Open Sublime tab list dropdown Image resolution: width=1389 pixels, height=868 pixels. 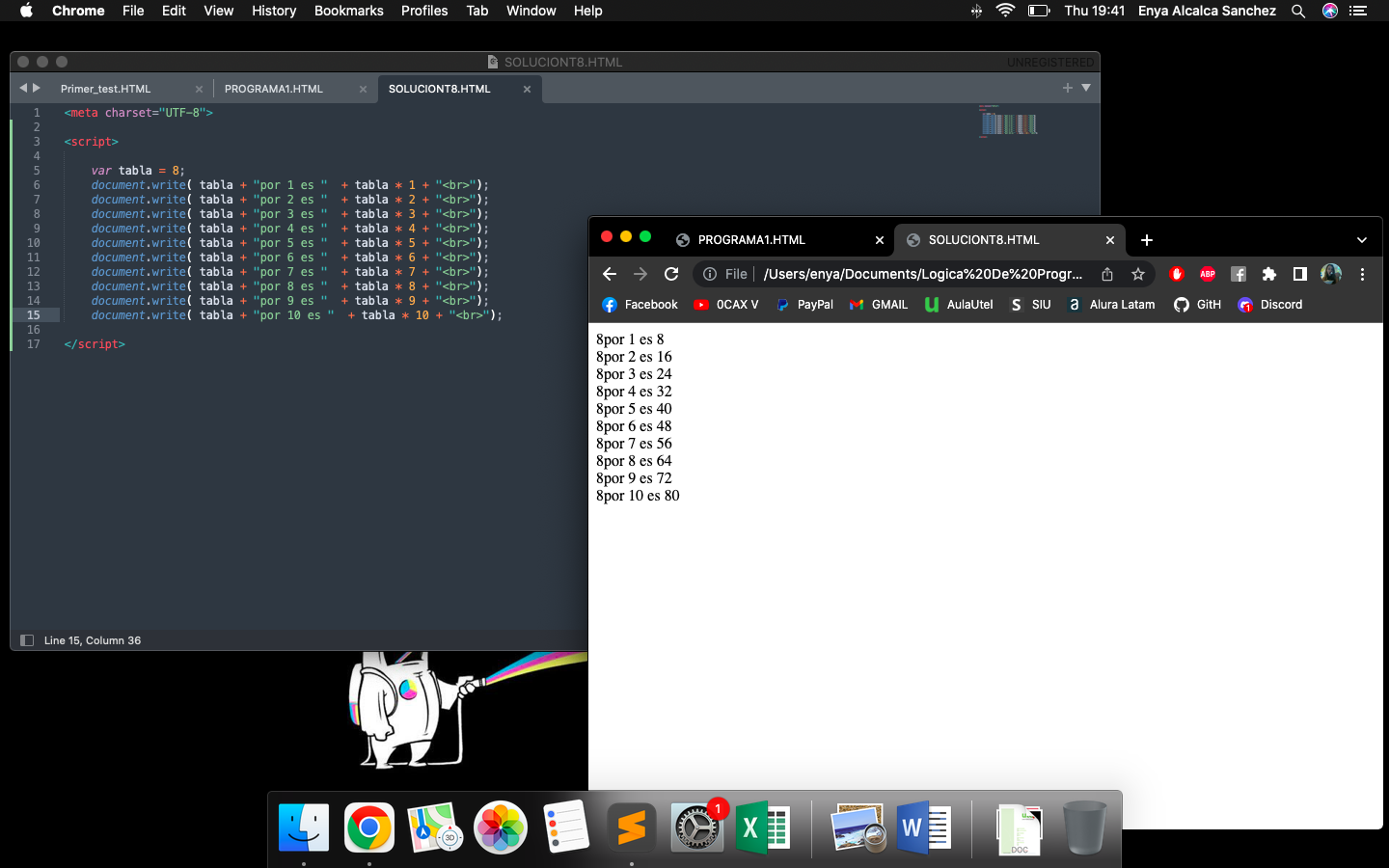(1086, 88)
